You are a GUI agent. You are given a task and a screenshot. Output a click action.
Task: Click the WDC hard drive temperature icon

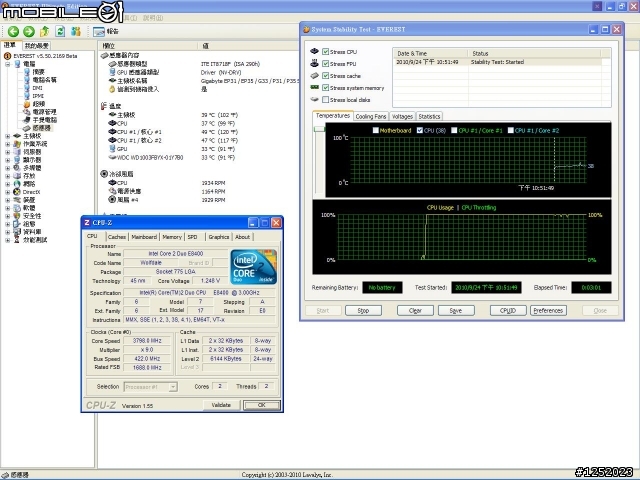pos(112,157)
